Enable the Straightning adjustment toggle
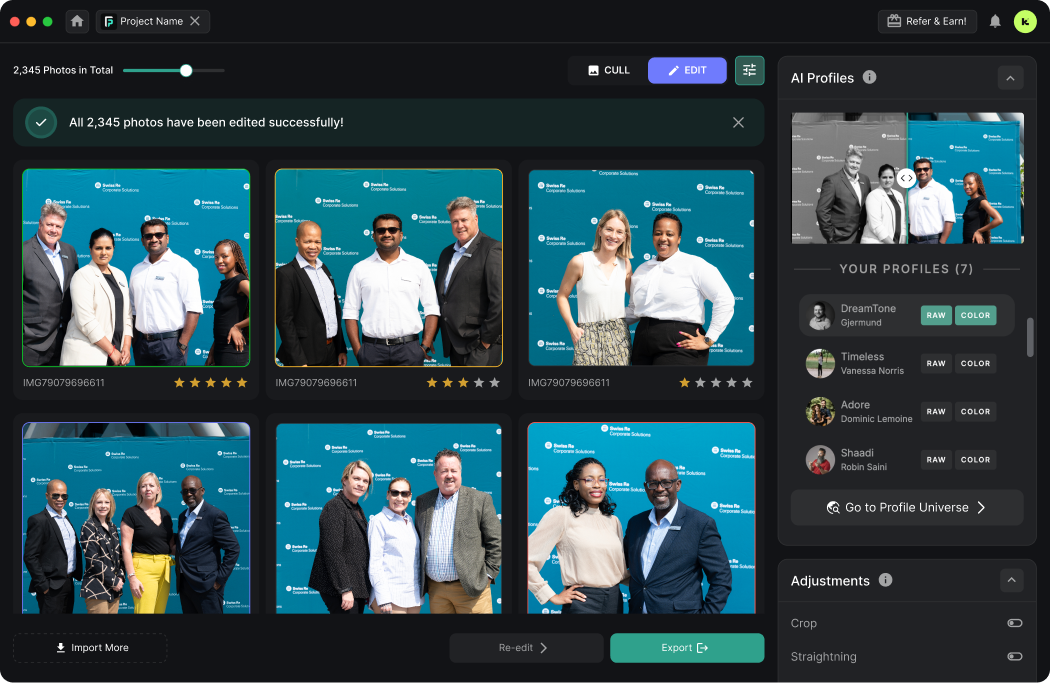The height and width of the screenshot is (683, 1050). tap(1014, 657)
